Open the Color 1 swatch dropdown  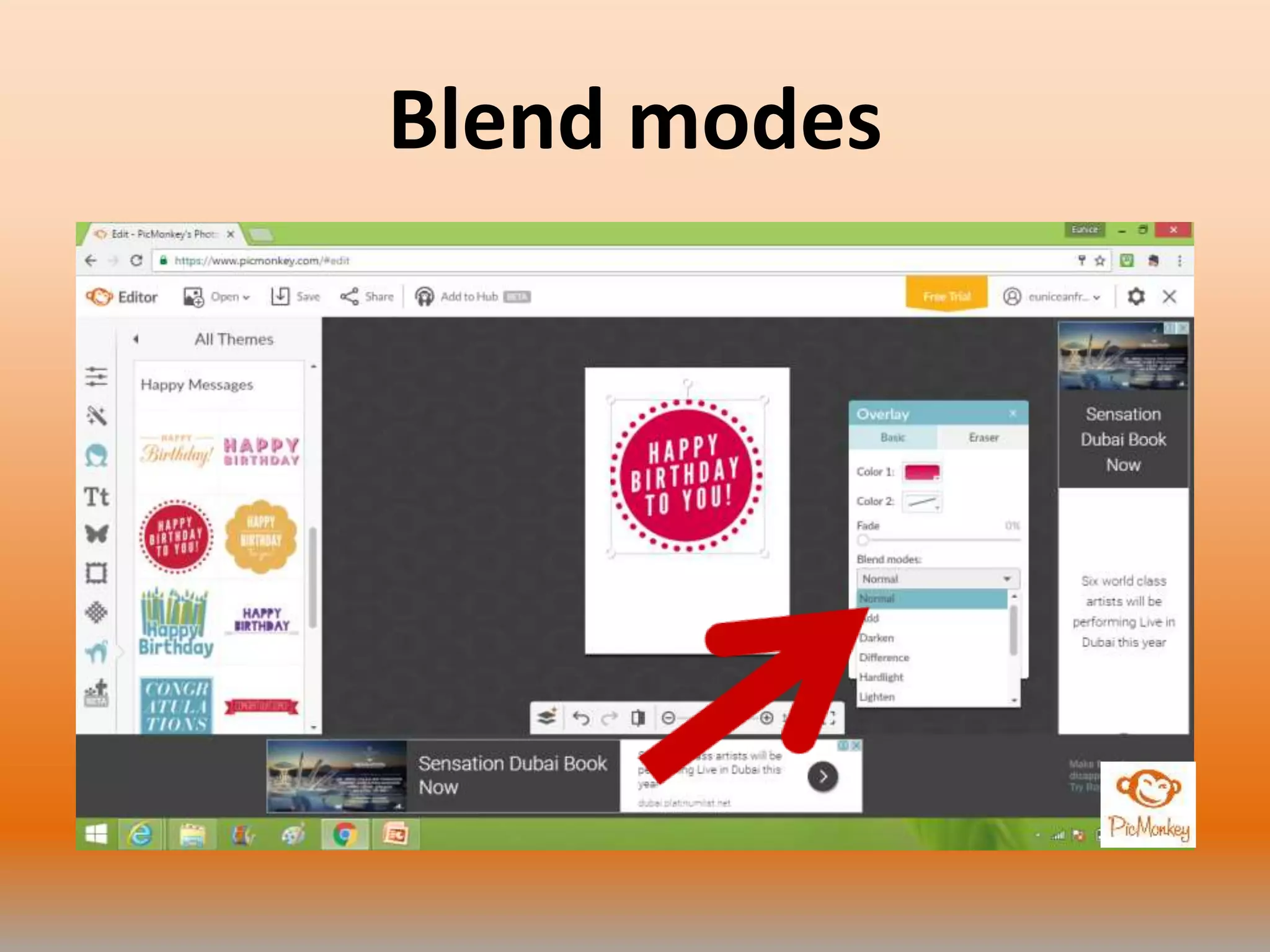pos(922,472)
